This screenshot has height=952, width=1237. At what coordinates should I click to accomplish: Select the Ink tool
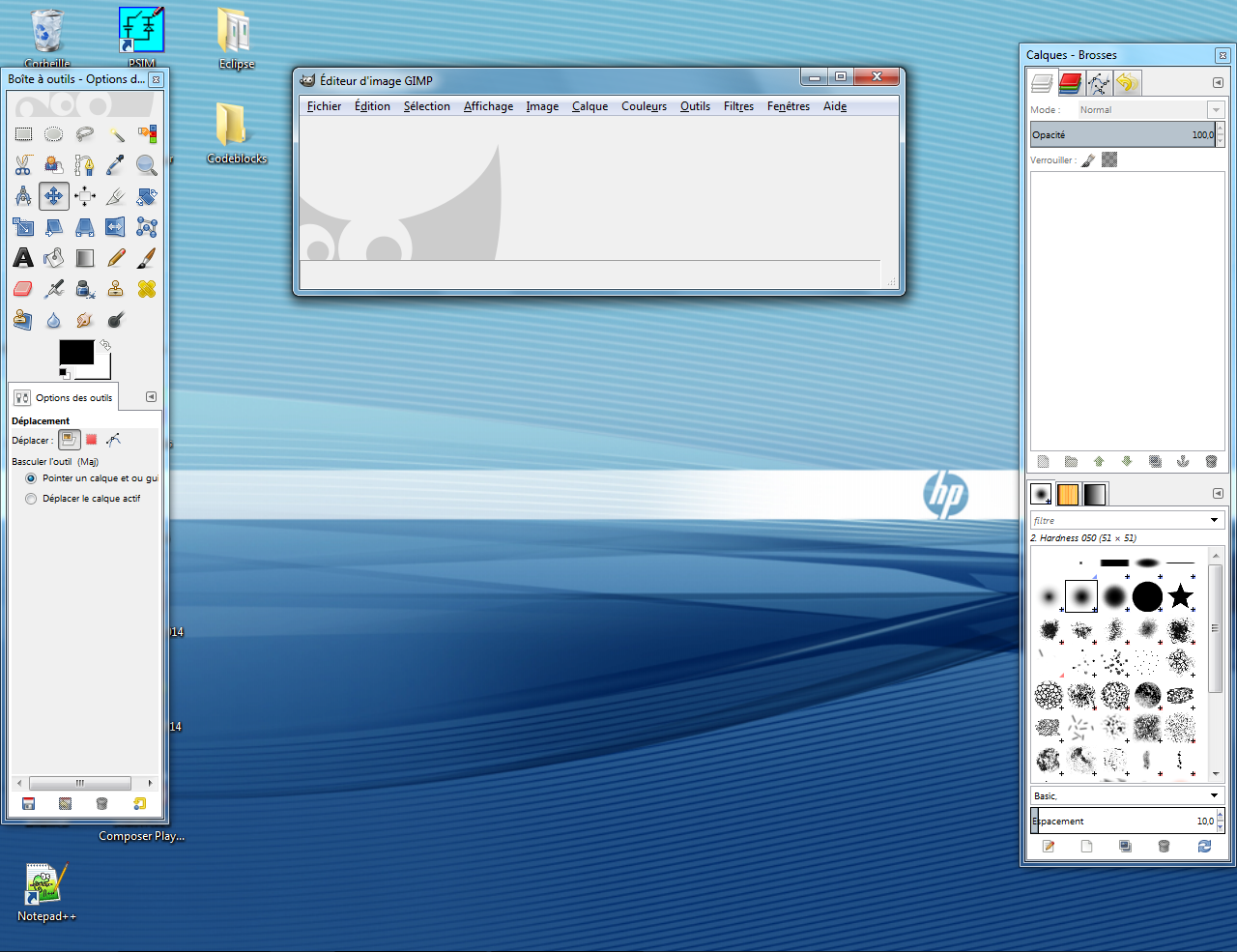85,289
